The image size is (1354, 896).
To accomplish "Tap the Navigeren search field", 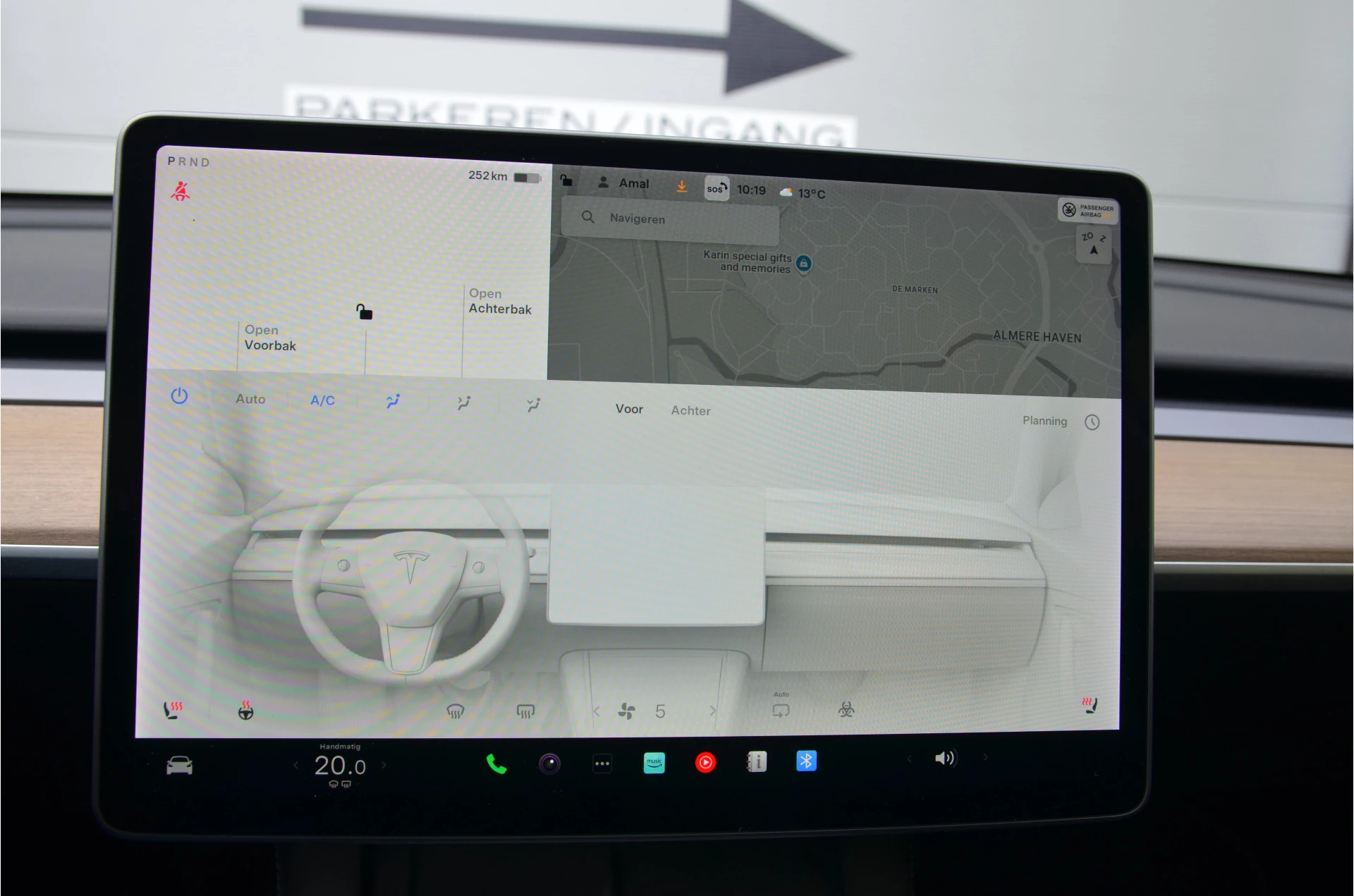I will pyautogui.click(x=670, y=219).
